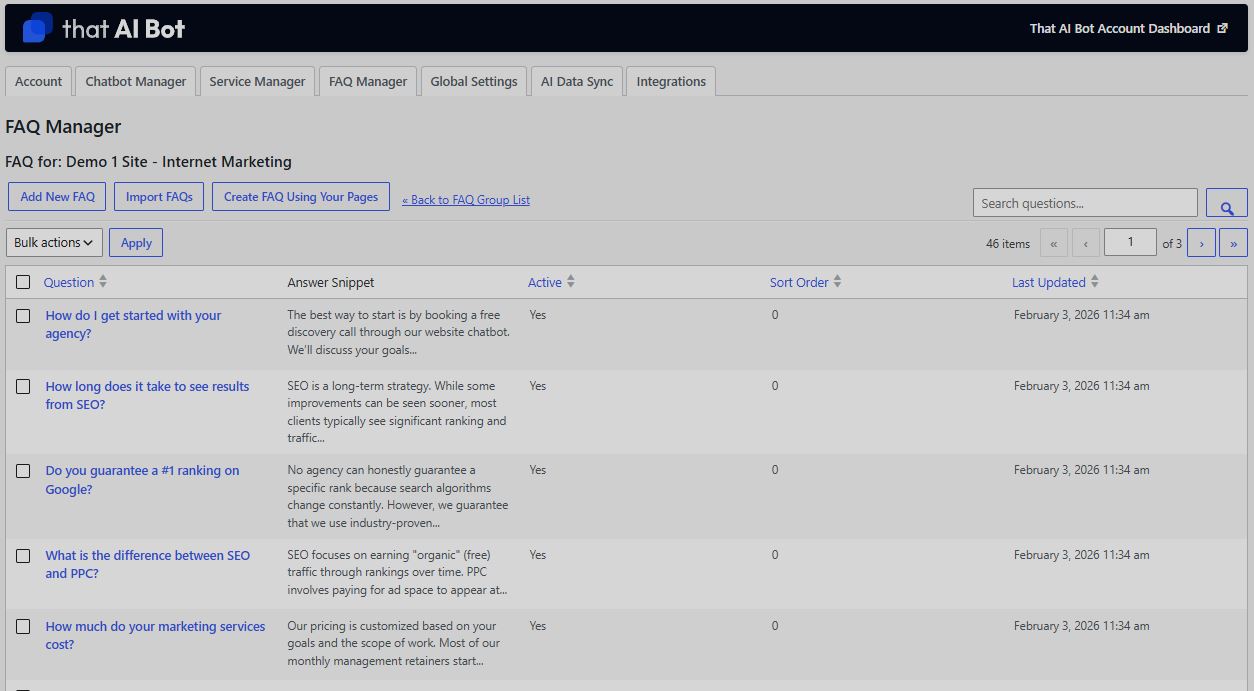This screenshot has width=1254, height=691.
Task: Click the Add New FAQ button
Action: [x=57, y=197]
